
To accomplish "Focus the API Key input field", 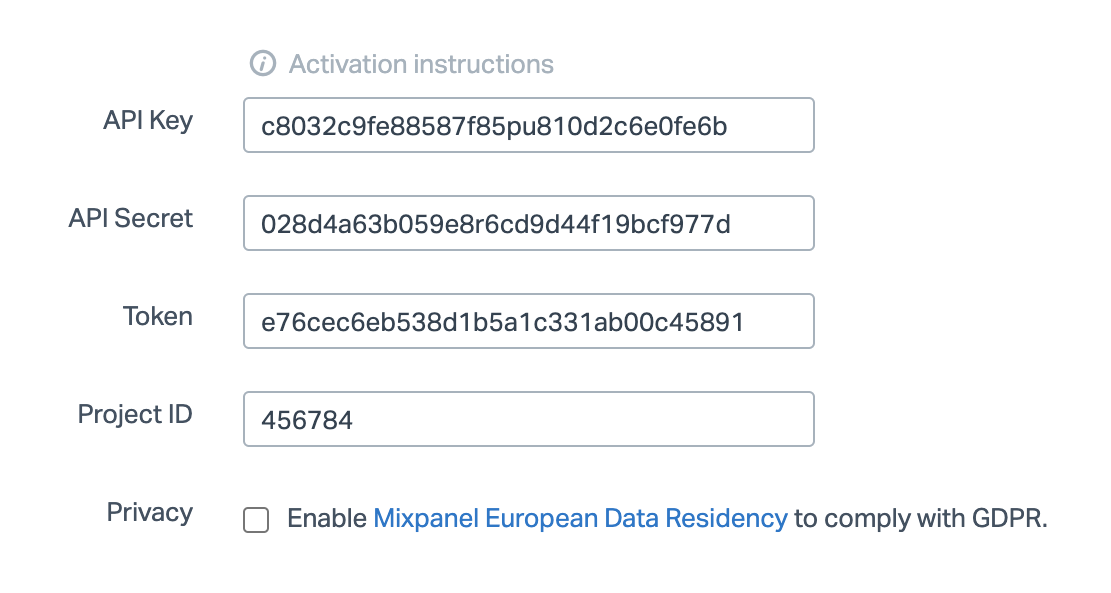I will [528, 125].
